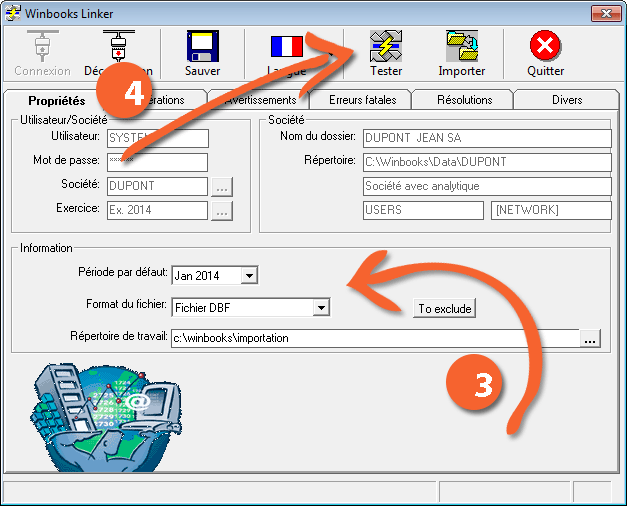The height and width of the screenshot is (506, 627).
Task: Switch to the Propriétés tab
Action: tap(57, 100)
